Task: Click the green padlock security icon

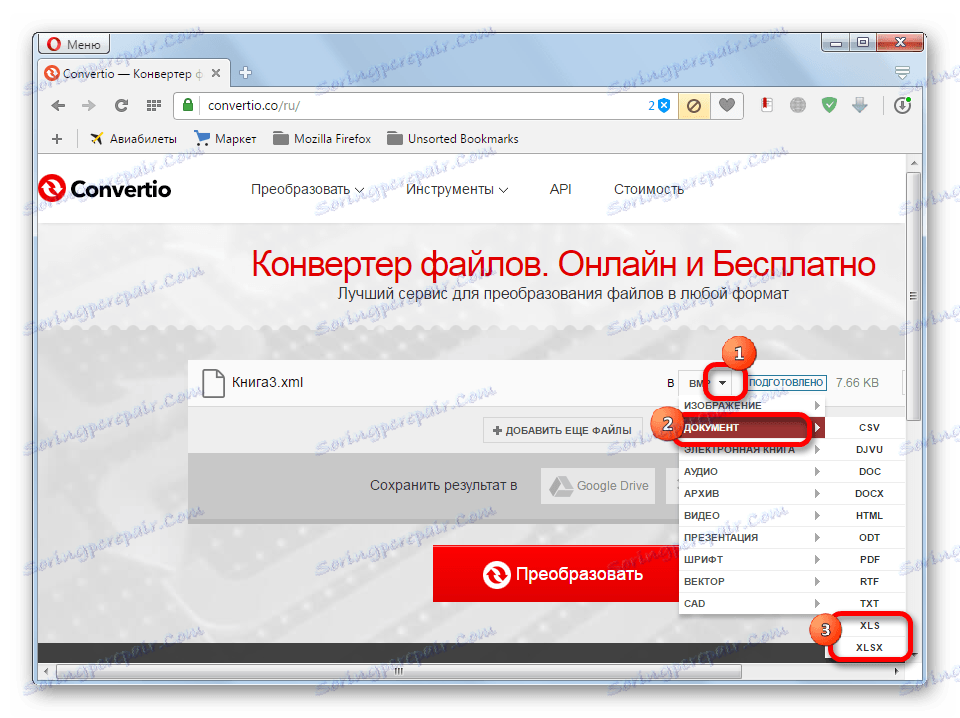Action: (x=188, y=105)
